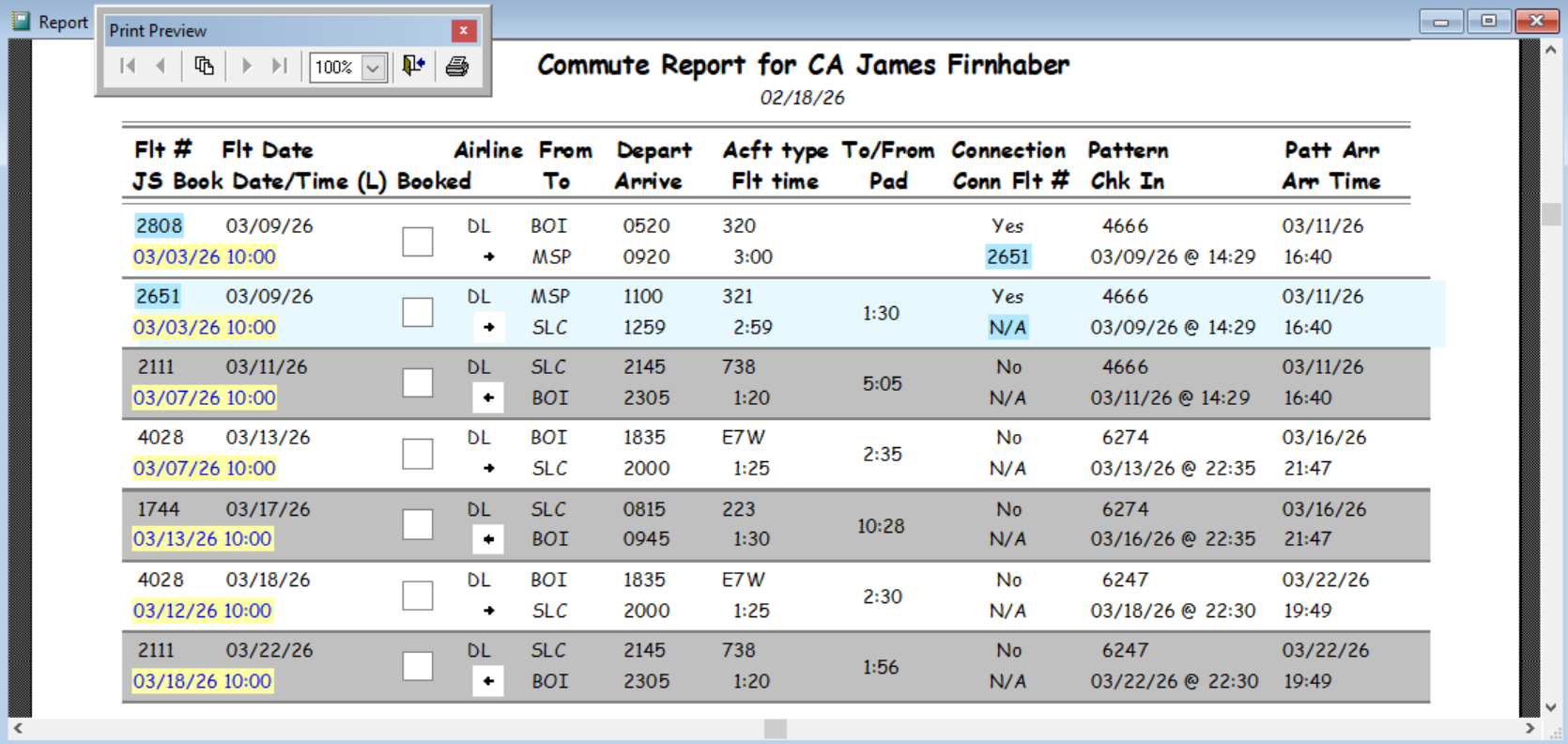Click the highlighted flight number 2808
The image size is (1568, 744).
point(159,225)
